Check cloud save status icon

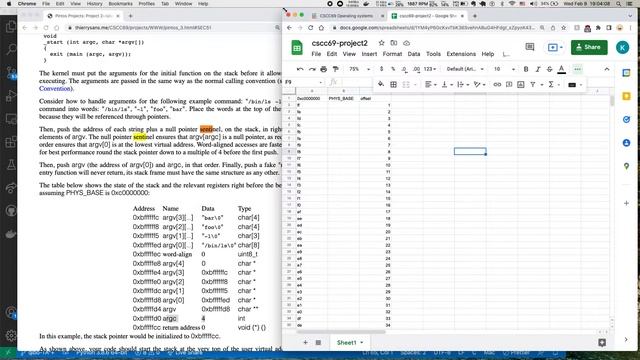(x=407, y=43)
